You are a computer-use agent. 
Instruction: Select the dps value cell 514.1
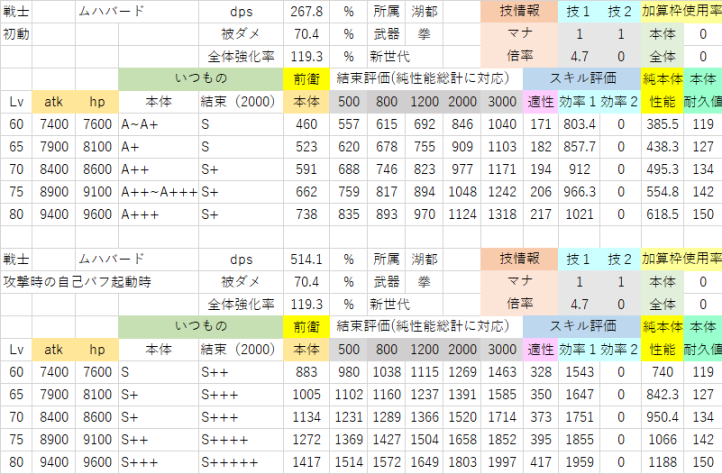(306, 259)
